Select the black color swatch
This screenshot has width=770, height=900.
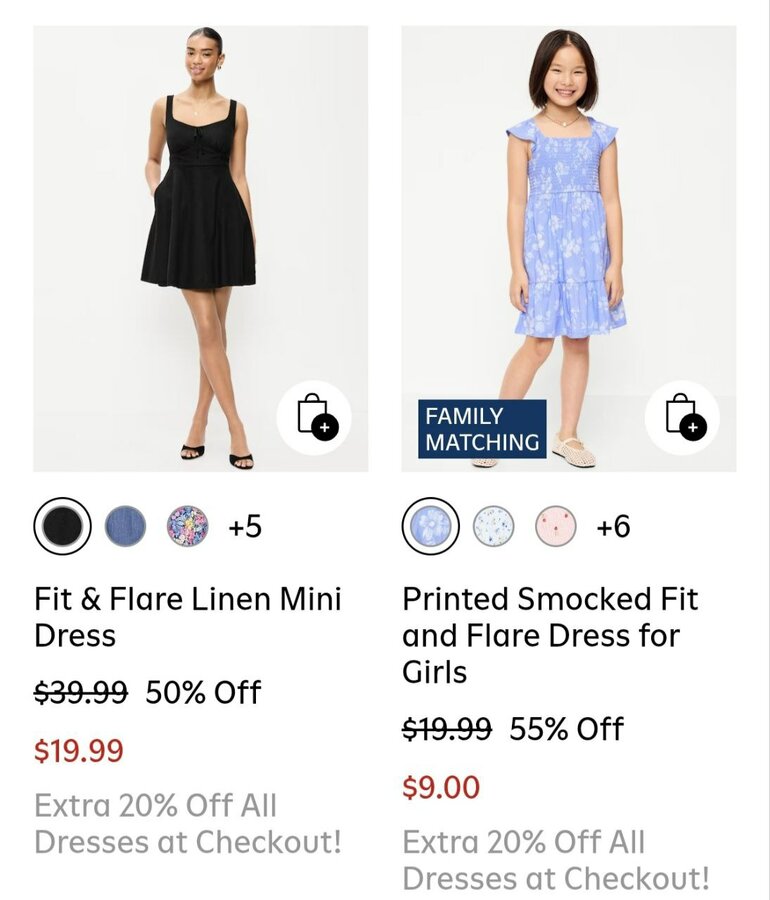tap(62, 526)
